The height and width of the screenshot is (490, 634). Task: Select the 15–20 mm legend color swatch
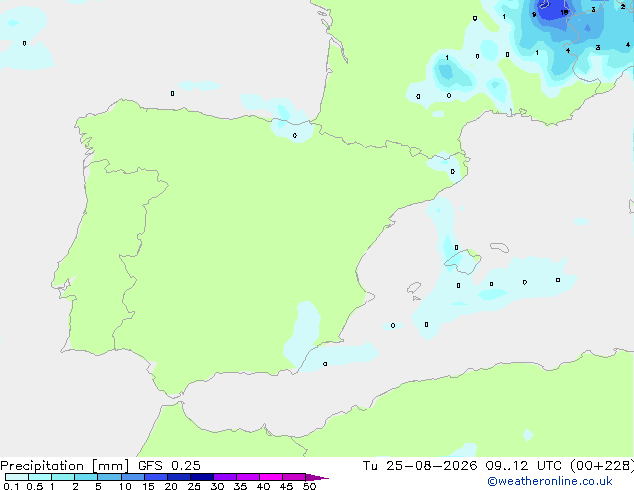point(156,477)
